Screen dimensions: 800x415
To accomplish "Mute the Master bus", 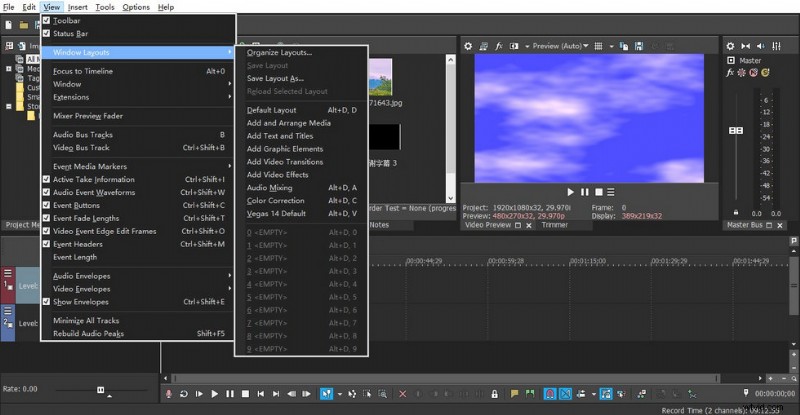I will point(754,72).
